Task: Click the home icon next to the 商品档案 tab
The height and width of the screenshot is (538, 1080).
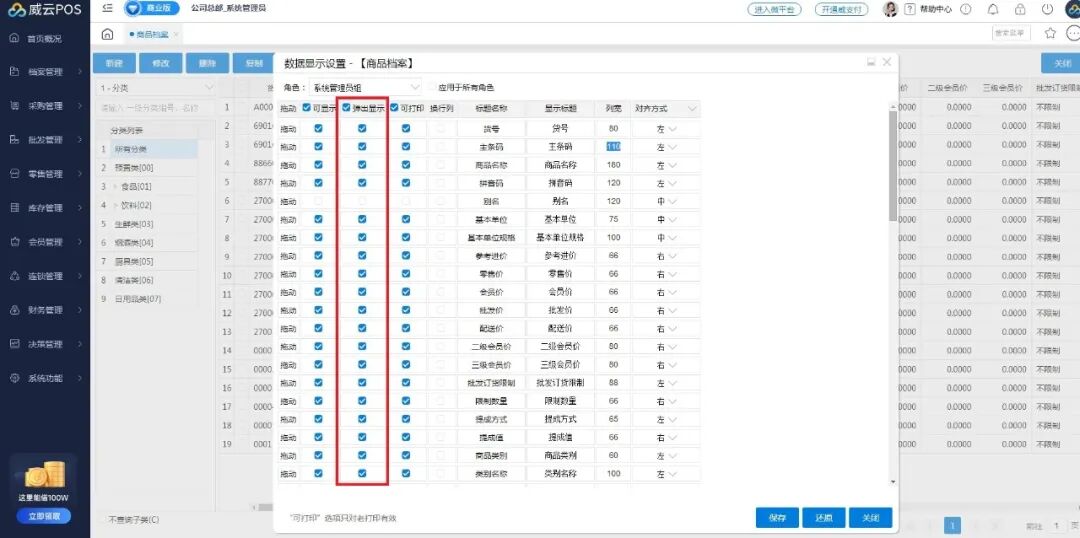Action: point(107,34)
